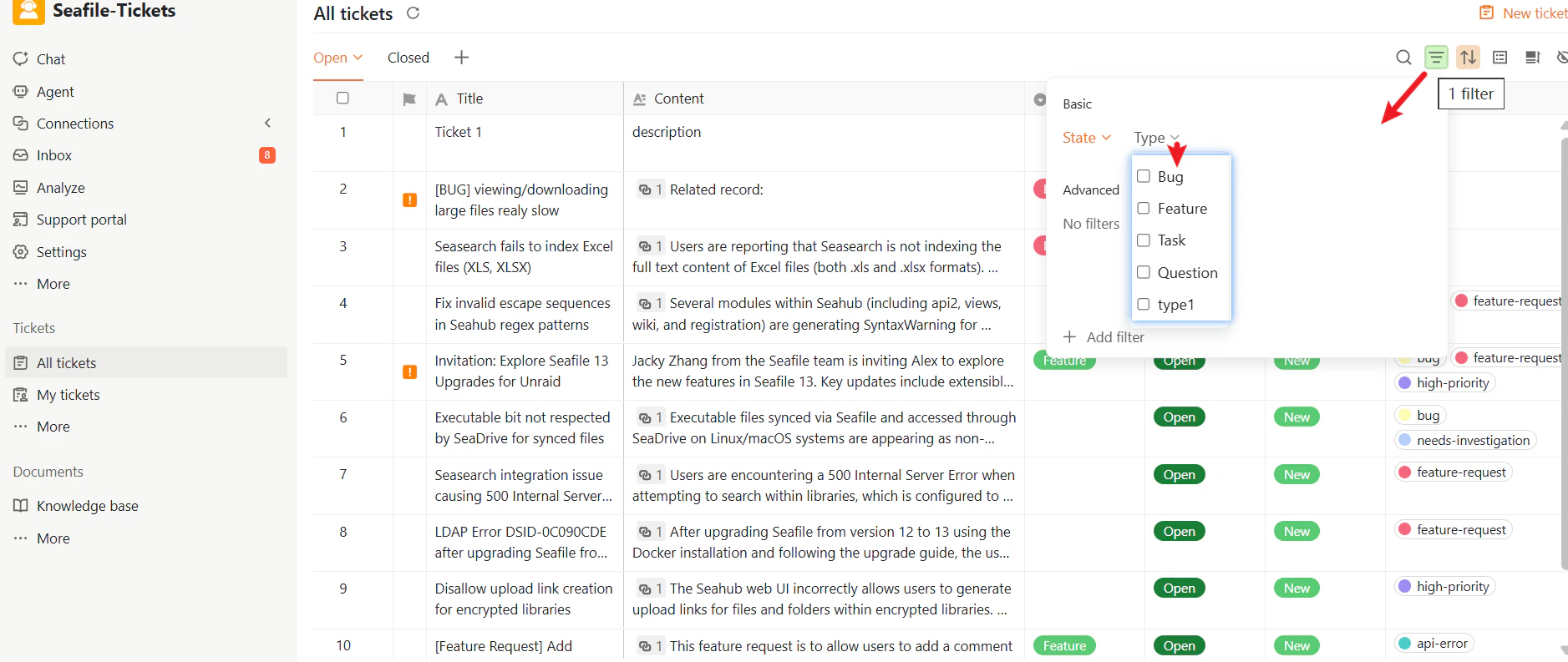Open the Type filter dropdown
The width and height of the screenshot is (1568, 662).
click(1156, 138)
